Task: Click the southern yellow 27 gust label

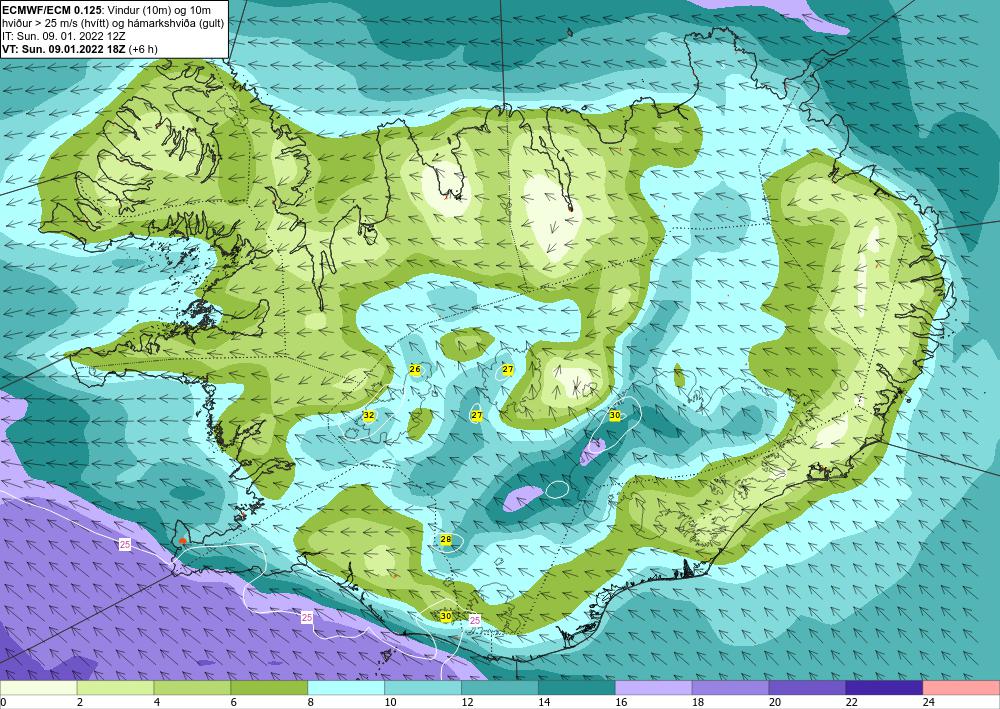Action: pos(476,416)
